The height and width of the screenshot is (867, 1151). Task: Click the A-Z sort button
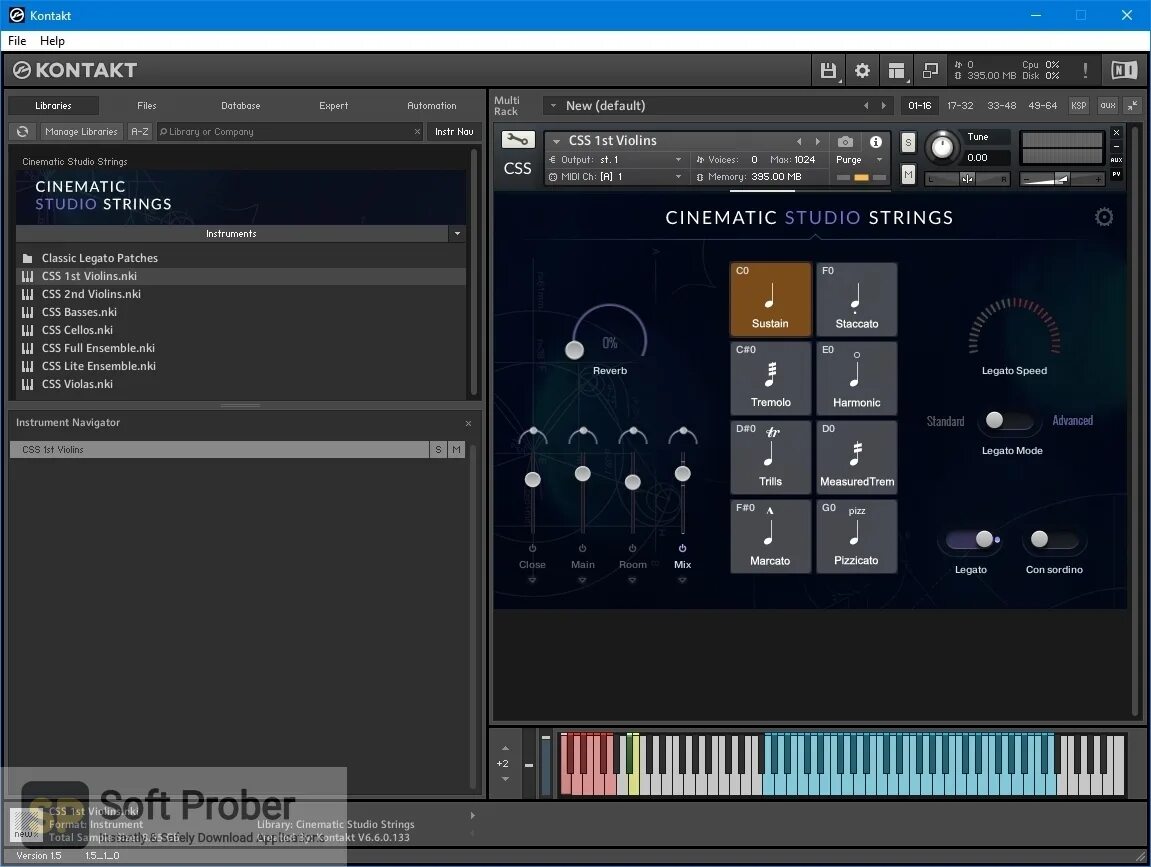click(x=139, y=131)
